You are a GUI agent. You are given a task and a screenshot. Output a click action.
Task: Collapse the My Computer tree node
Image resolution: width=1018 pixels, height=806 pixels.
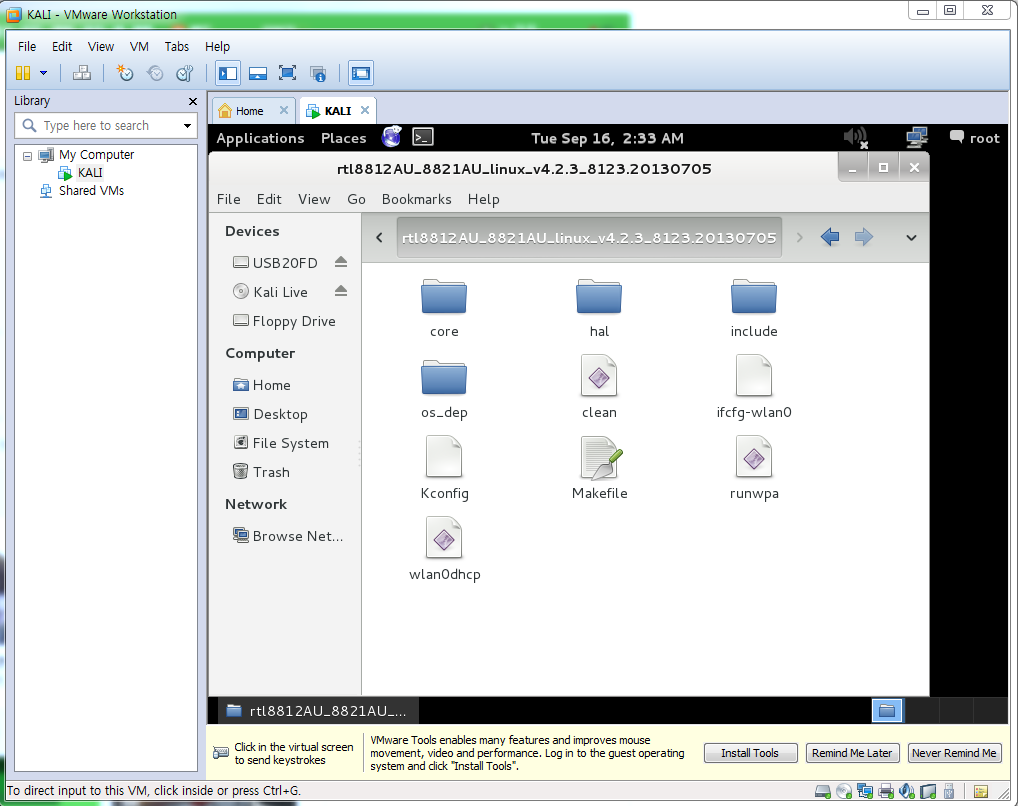27,156
